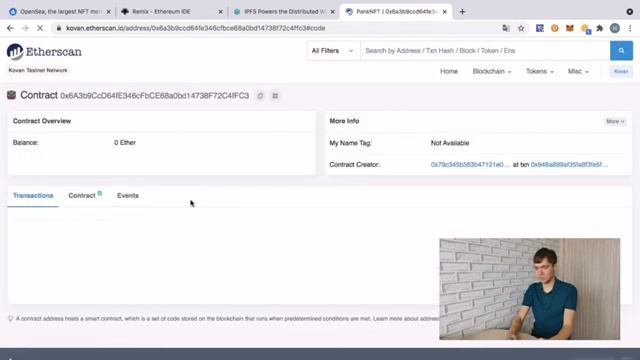Switch to the Events tab
This screenshot has width=640, height=360.
tap(128, 196)
